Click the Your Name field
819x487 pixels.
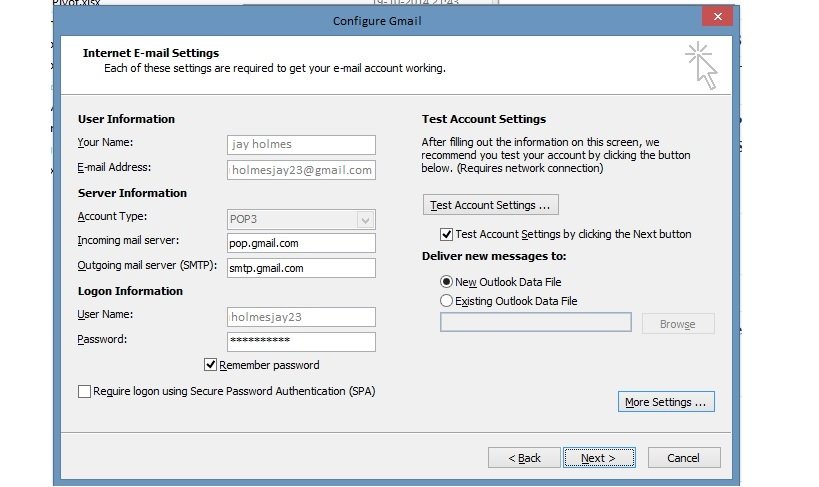tap(301, 144)
